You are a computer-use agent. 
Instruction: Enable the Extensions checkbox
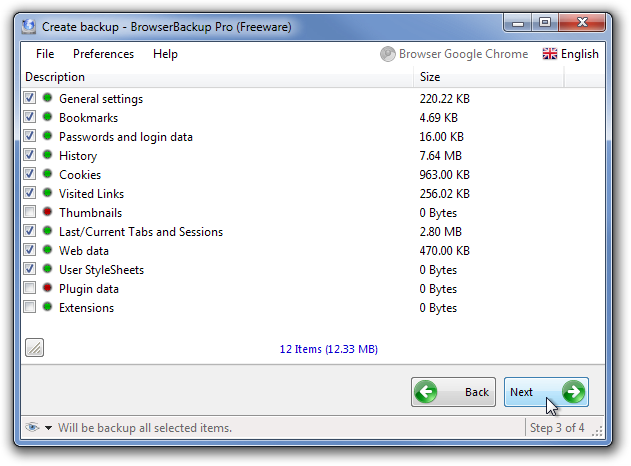[x=29, y=307]
